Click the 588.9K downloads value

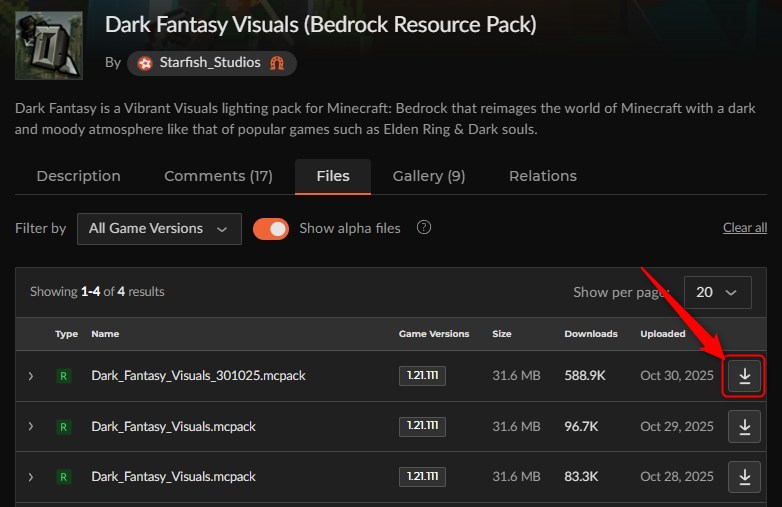click(x=585, y=376)
